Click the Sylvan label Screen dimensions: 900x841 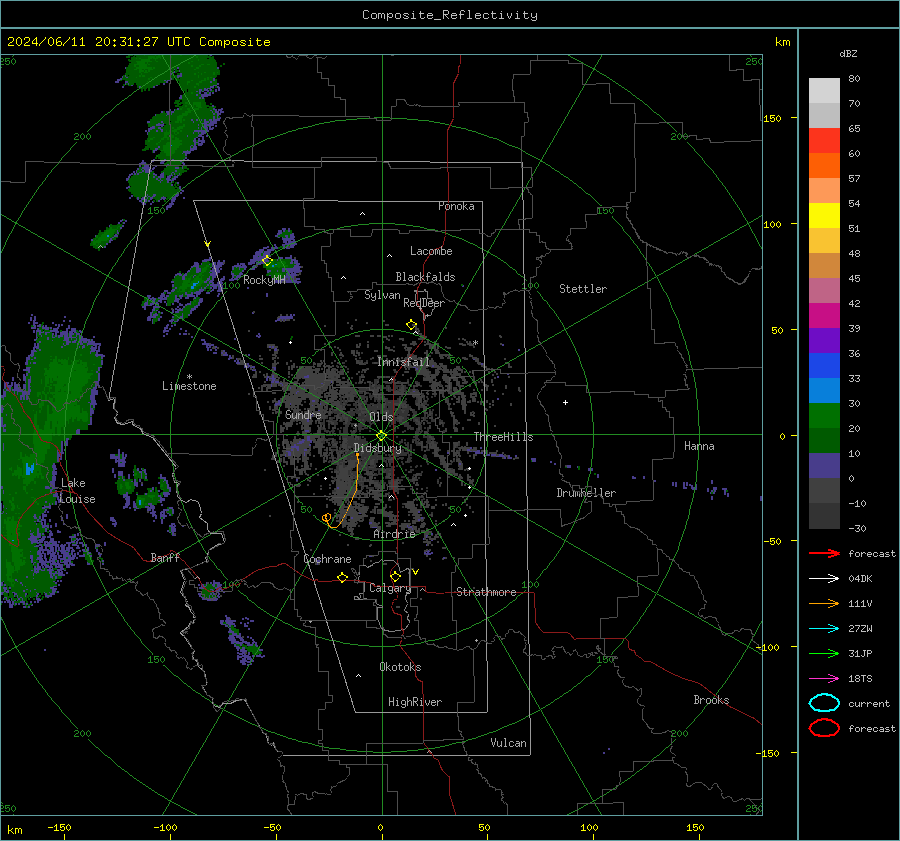point(382,295)
